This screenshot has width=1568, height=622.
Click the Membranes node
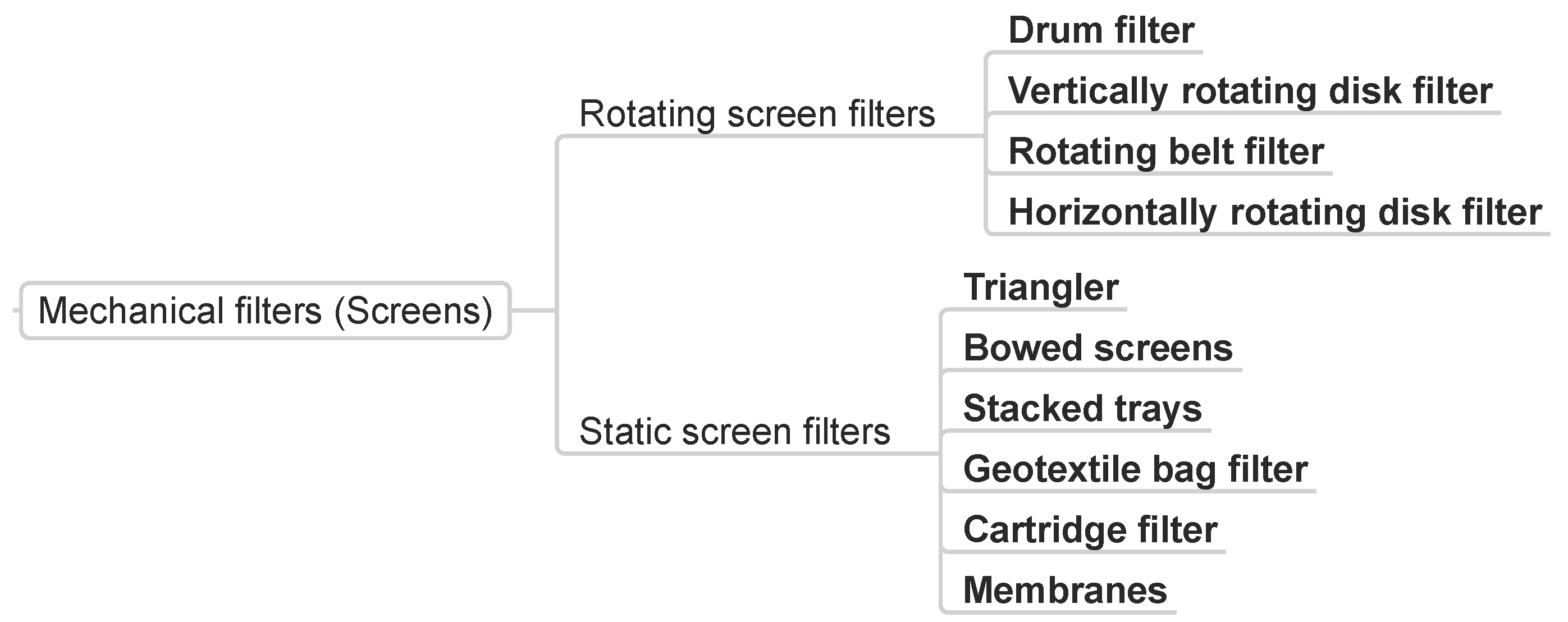(1064, 591)
